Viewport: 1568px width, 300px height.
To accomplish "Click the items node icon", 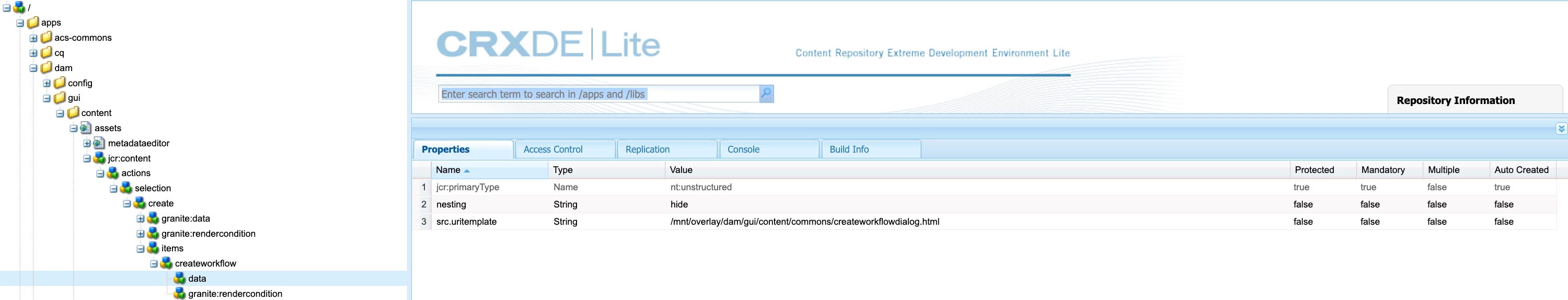I will click(x=153, y=248).
